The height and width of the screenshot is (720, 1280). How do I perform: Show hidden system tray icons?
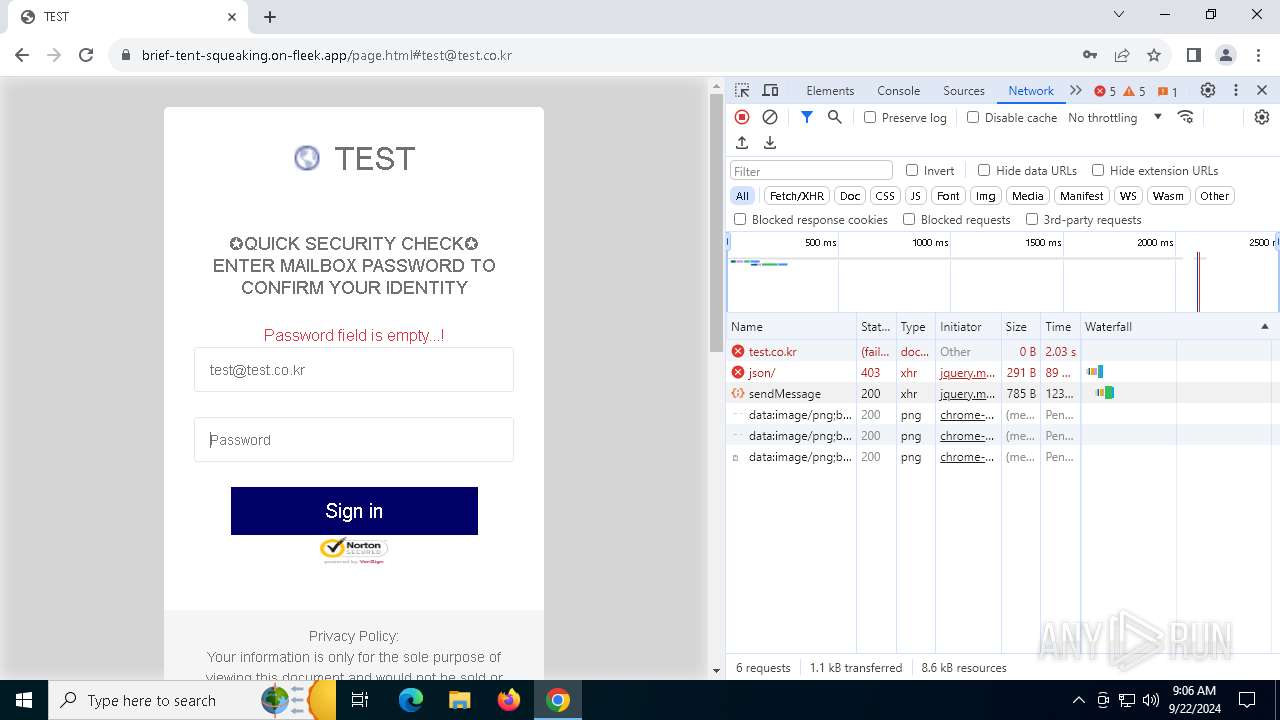pos(1078,700)
